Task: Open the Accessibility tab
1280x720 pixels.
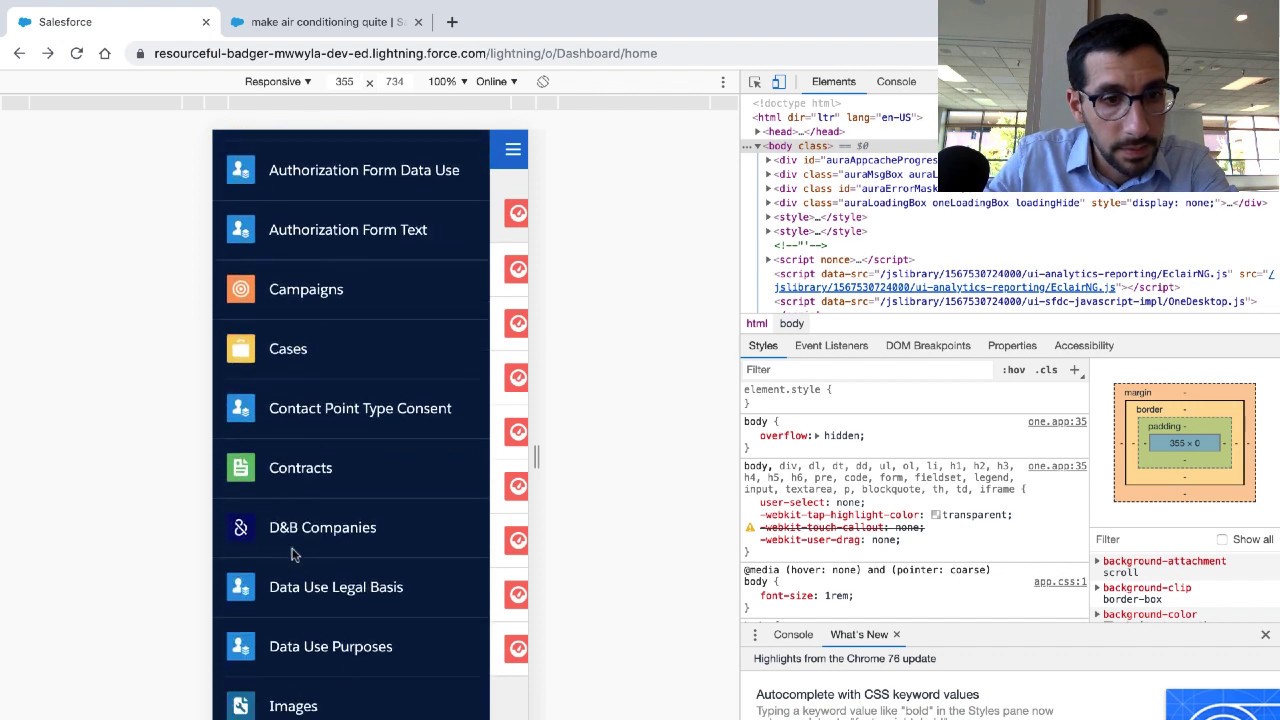Action: tap(1083, 346)
